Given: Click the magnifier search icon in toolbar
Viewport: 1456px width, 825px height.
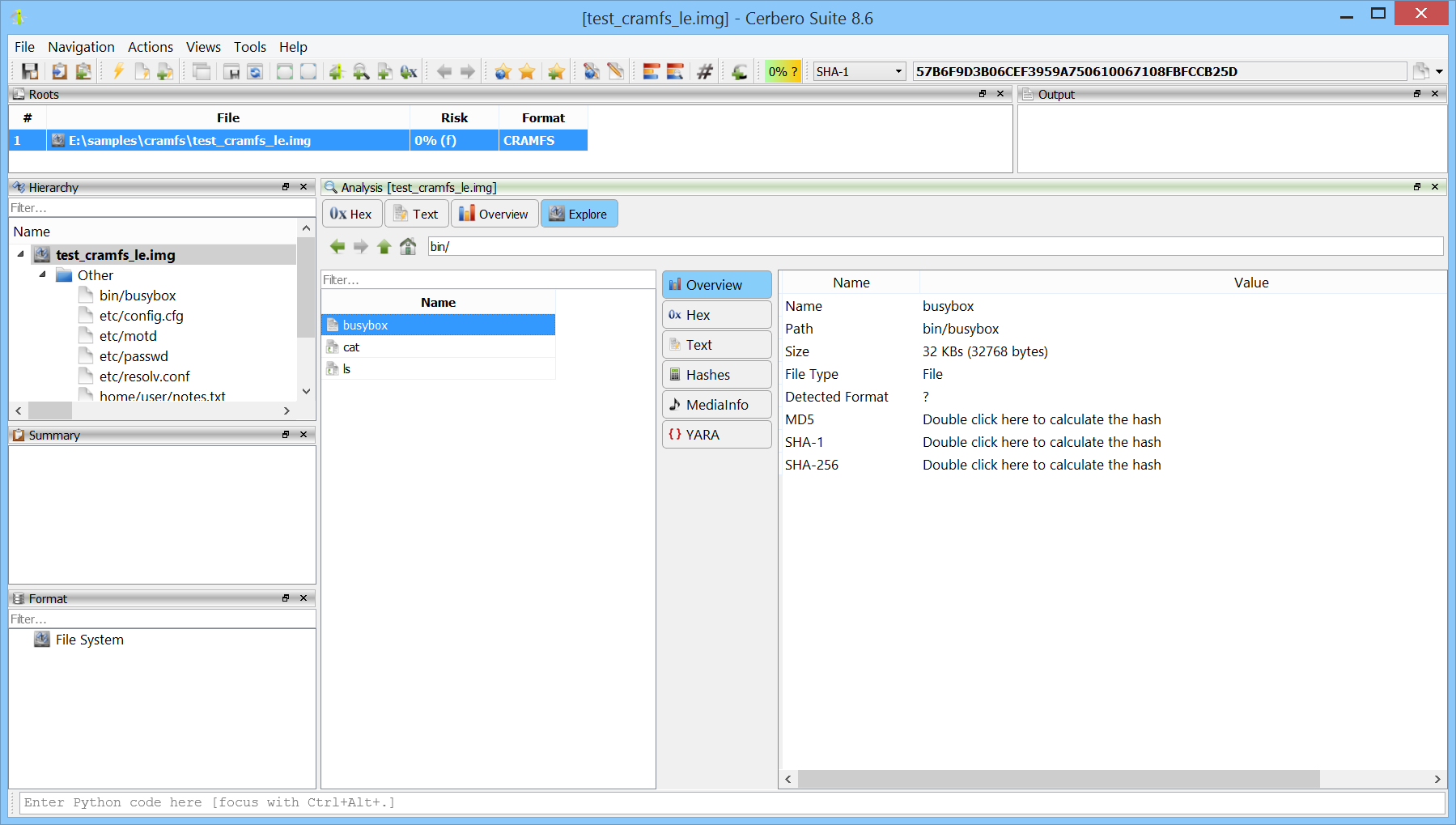Looking at the screenshot, I should pyautogui.click(x=361, y=71).
